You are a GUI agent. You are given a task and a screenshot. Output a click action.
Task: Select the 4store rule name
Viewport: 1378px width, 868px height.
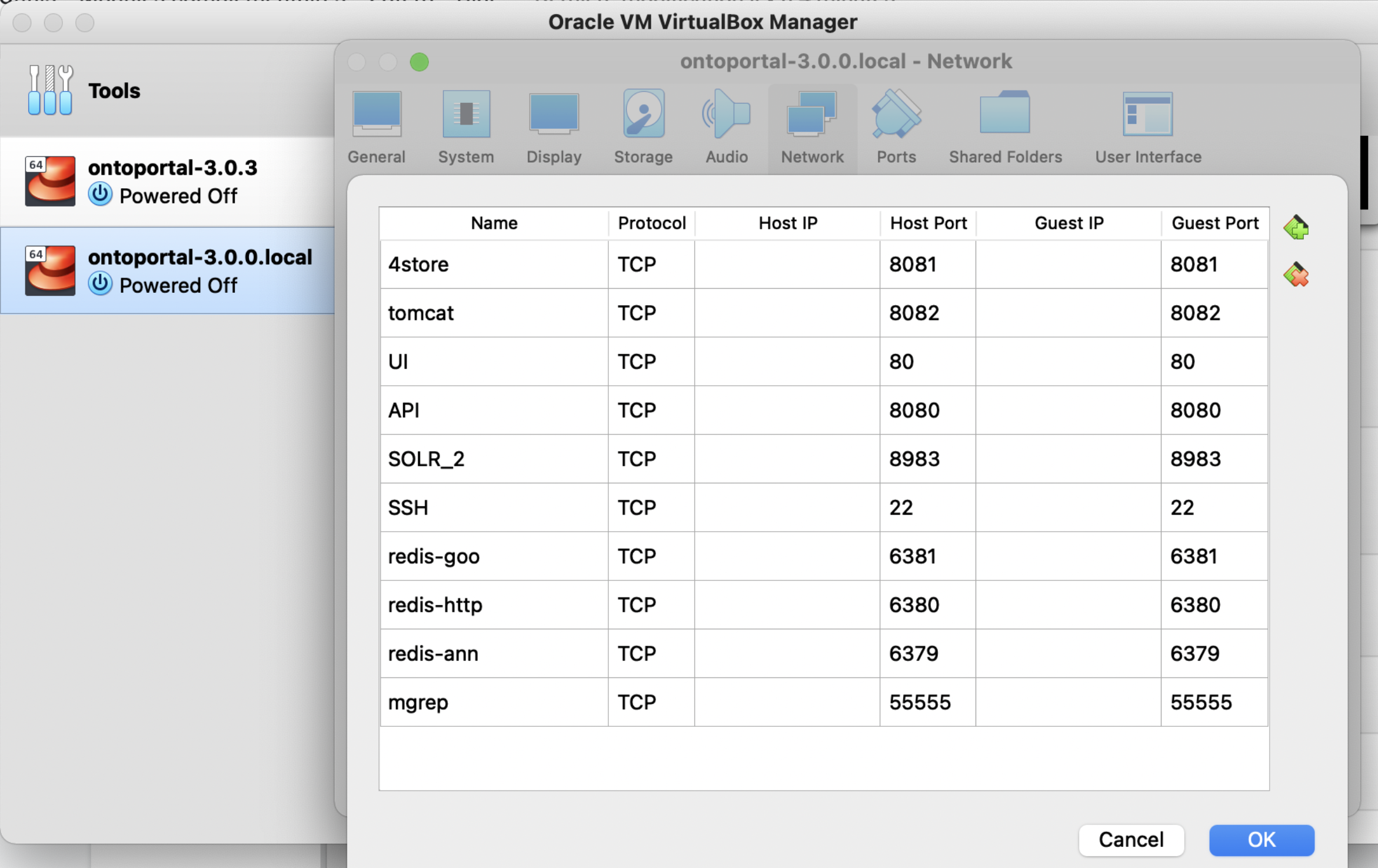click(494, 265)
